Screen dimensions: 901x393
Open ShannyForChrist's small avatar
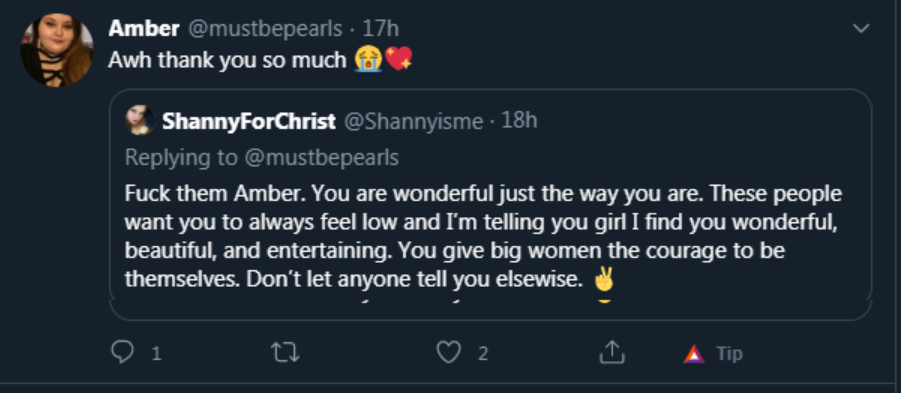tap(140, 120)
